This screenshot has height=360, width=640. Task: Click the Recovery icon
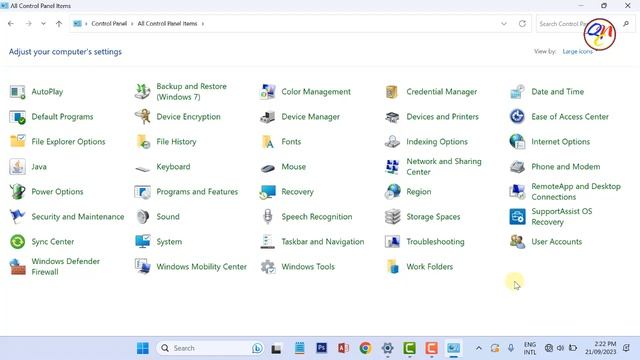267,191
